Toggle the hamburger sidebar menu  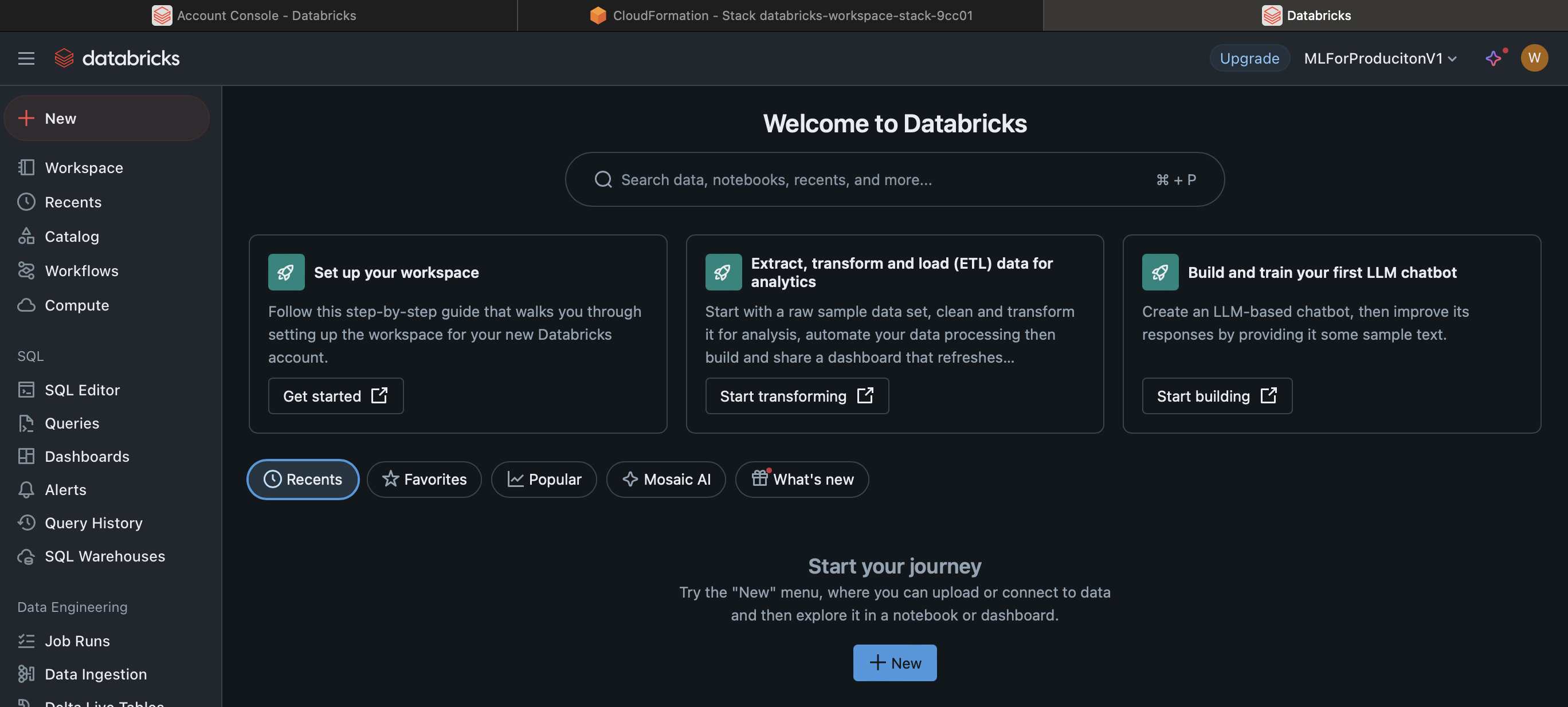coord(26,58)
